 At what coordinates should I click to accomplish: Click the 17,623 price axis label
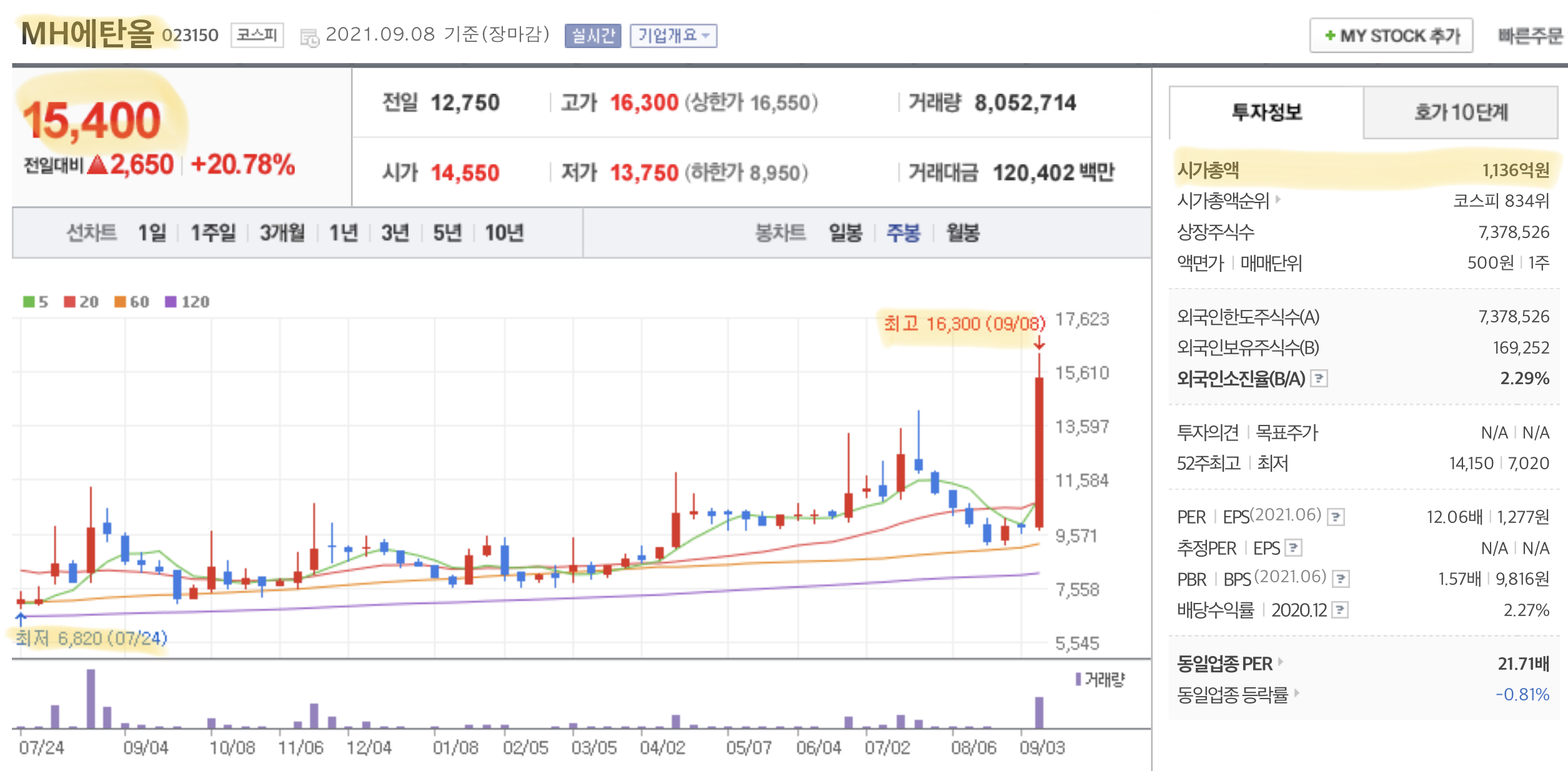[x=1082, y=319]
